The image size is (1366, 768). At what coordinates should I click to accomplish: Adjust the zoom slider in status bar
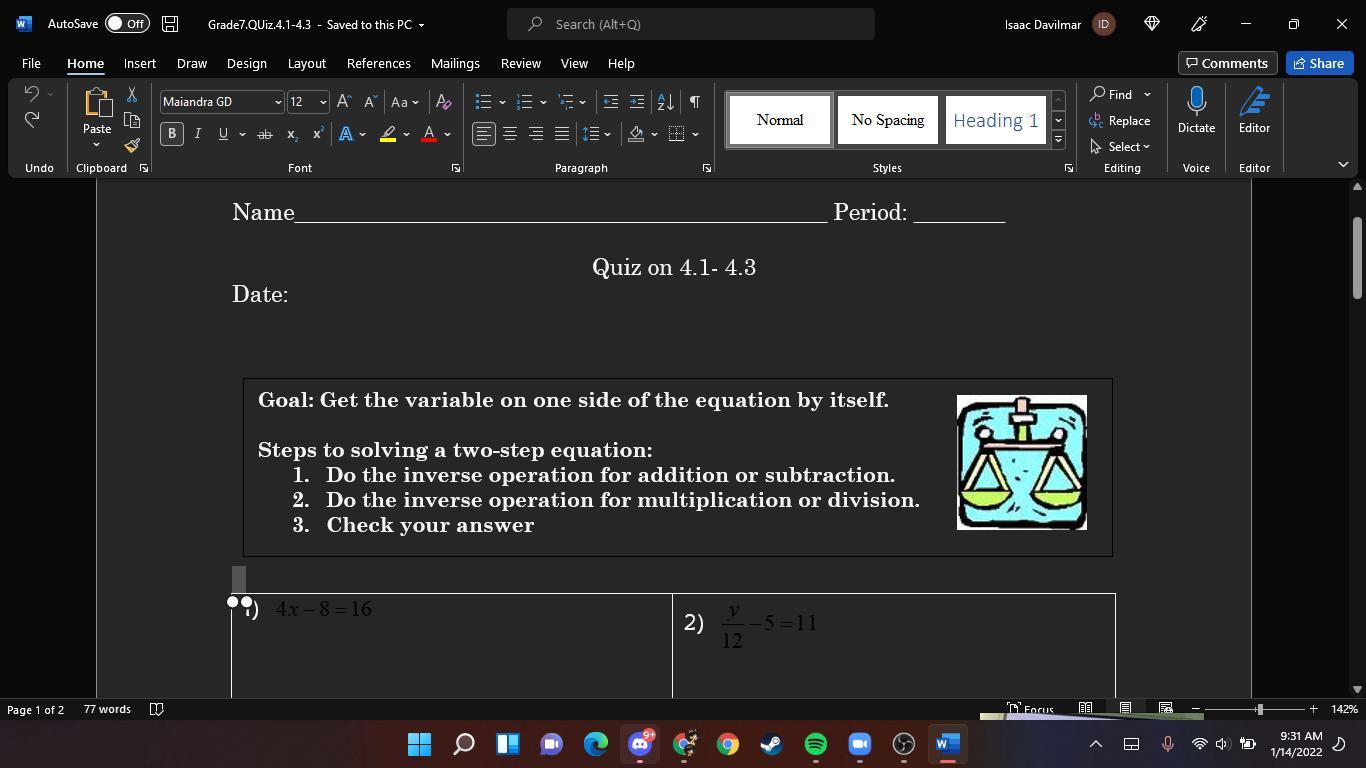1259,709
